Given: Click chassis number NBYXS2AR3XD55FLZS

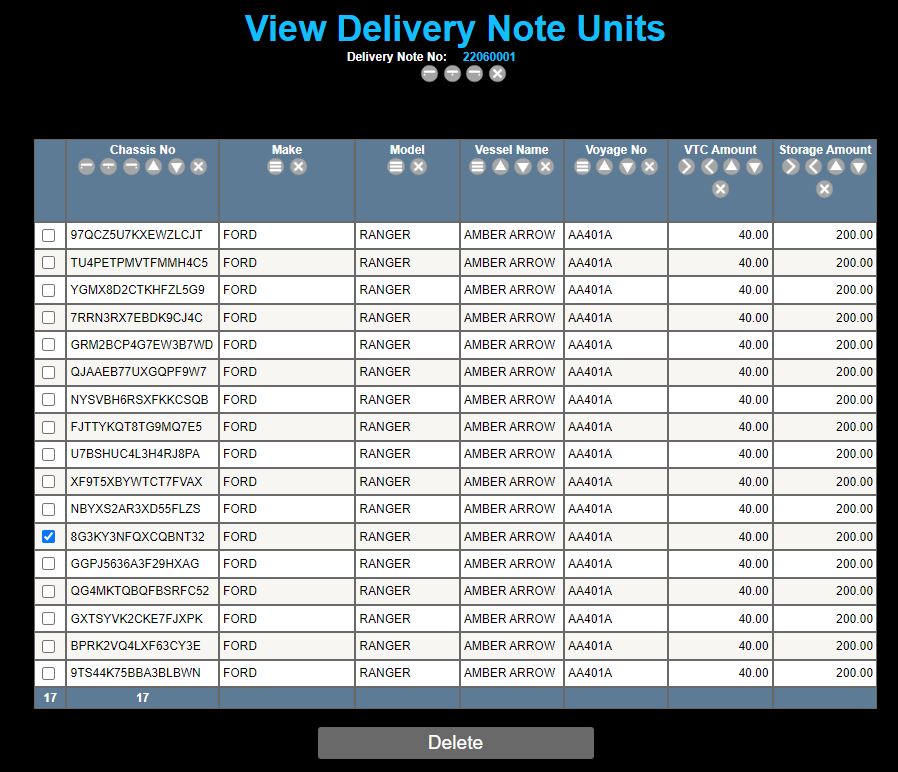Looking at the screenshot, I should [x=135, y=509].
